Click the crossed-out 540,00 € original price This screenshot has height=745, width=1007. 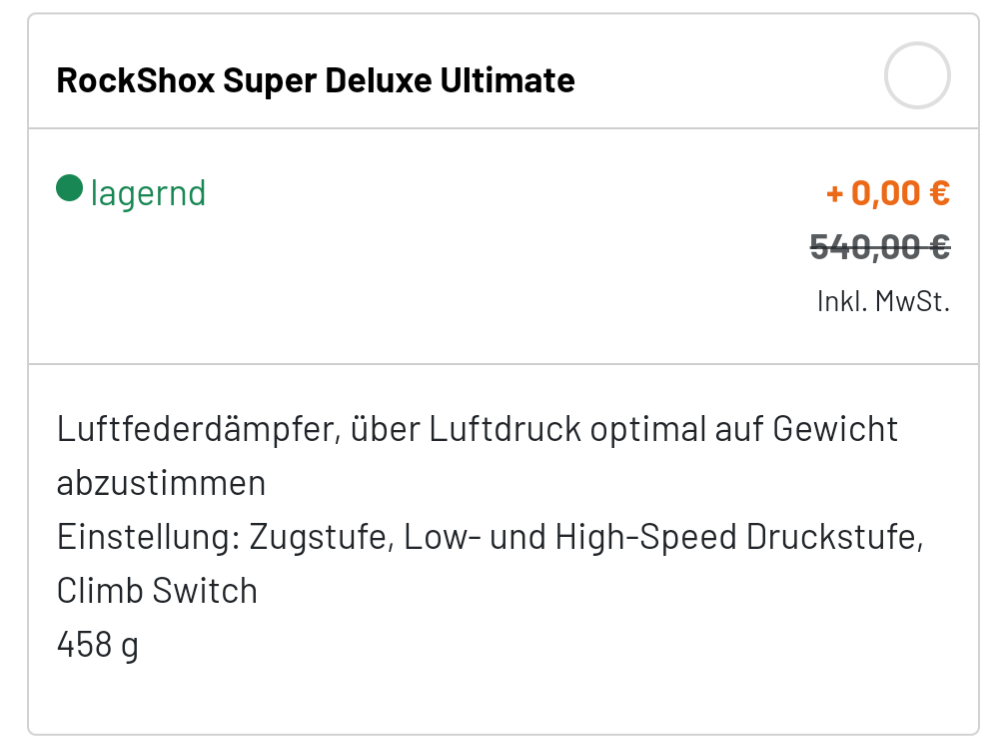coord(879,246)
